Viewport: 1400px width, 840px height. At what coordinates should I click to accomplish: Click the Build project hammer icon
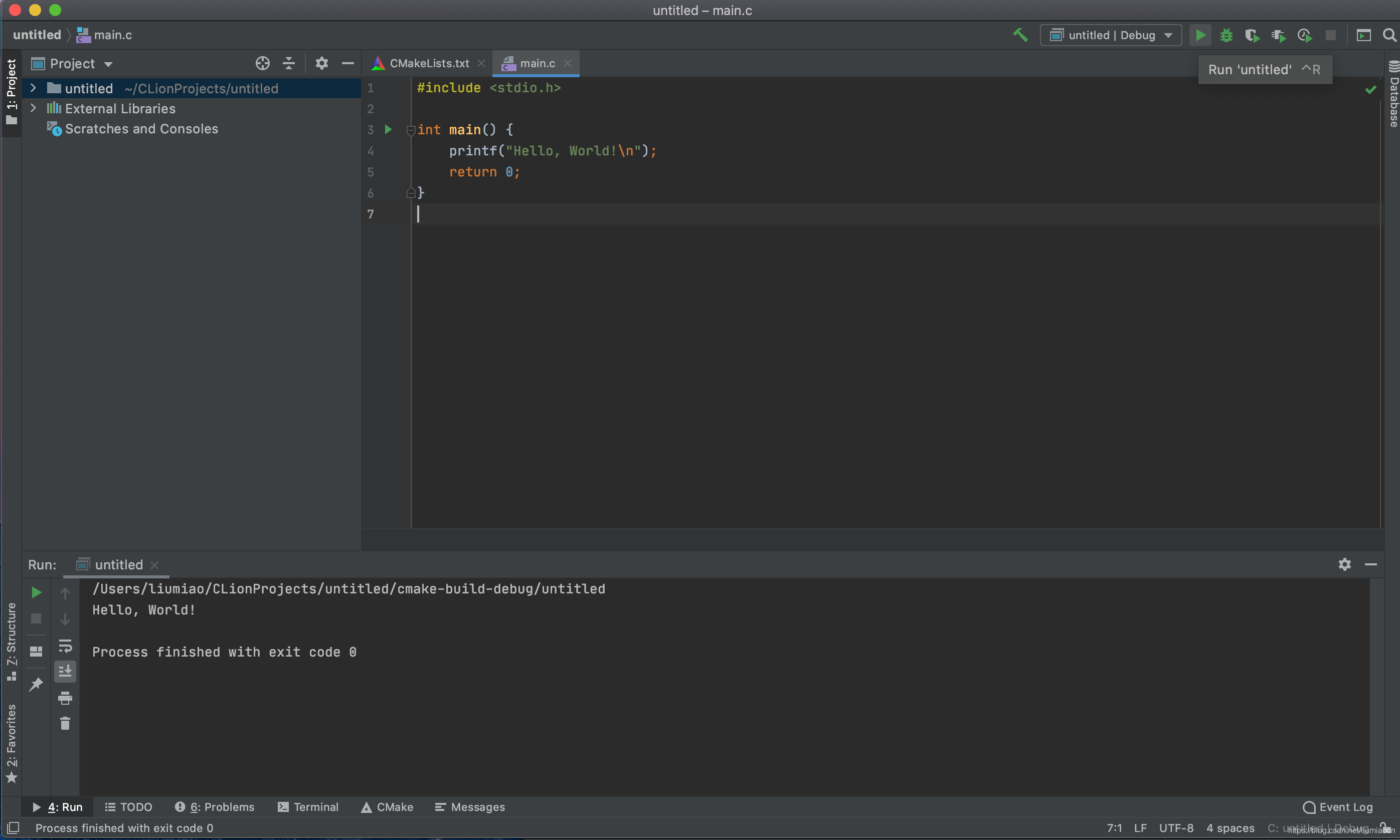1021,34
